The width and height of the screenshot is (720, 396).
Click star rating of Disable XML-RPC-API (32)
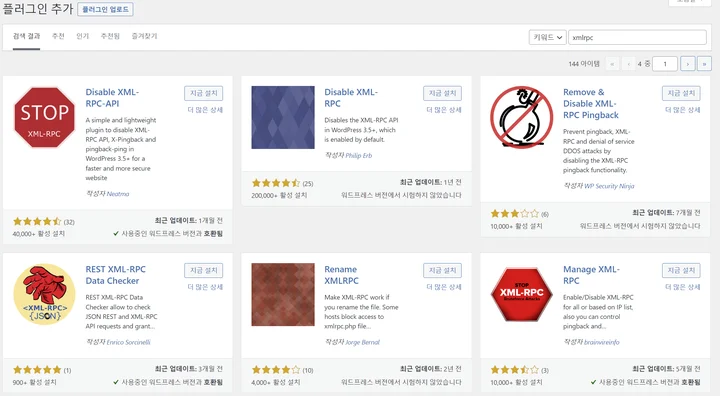click(37, 221)
